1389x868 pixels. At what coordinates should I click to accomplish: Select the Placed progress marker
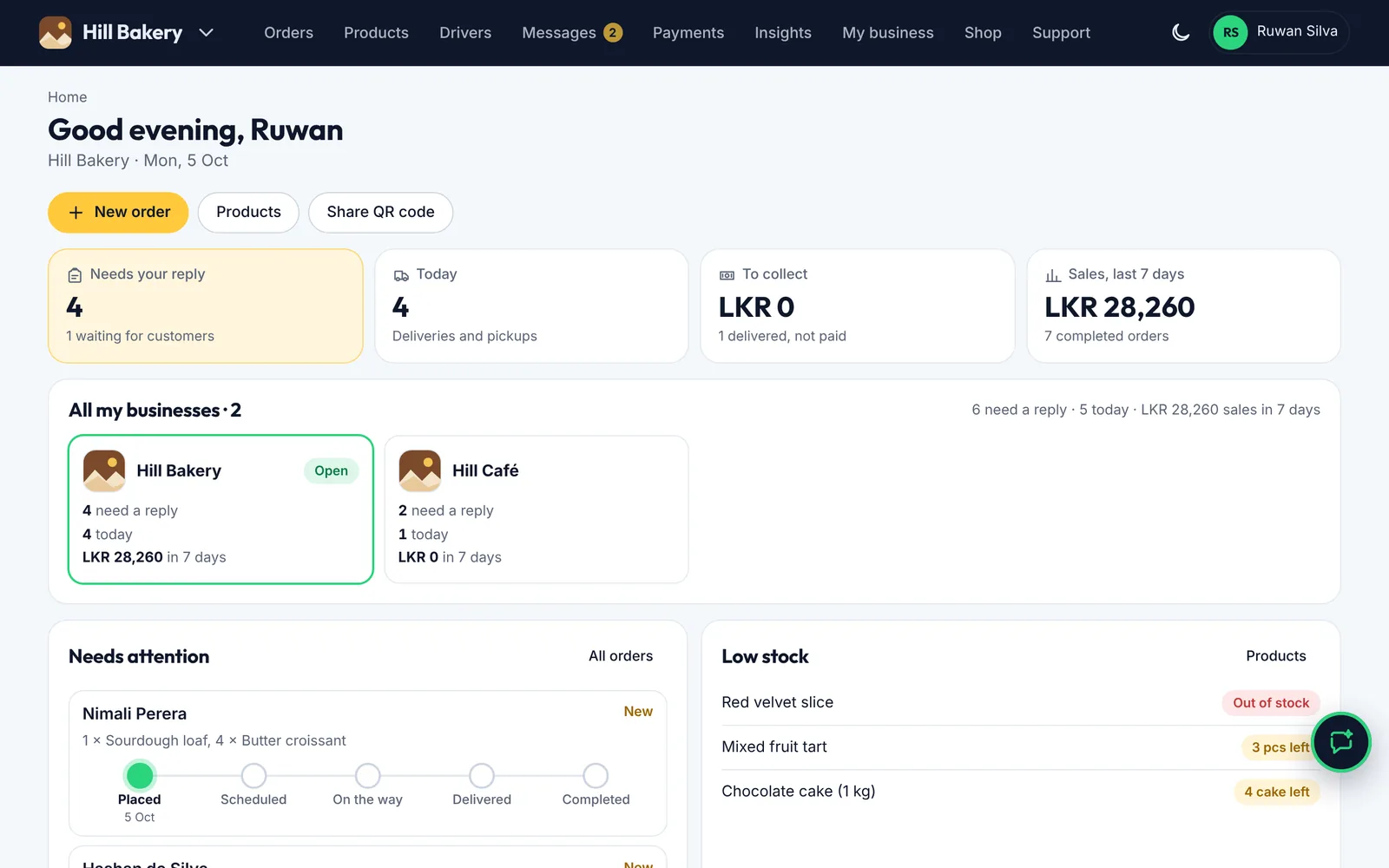click(x=140, y=775)
